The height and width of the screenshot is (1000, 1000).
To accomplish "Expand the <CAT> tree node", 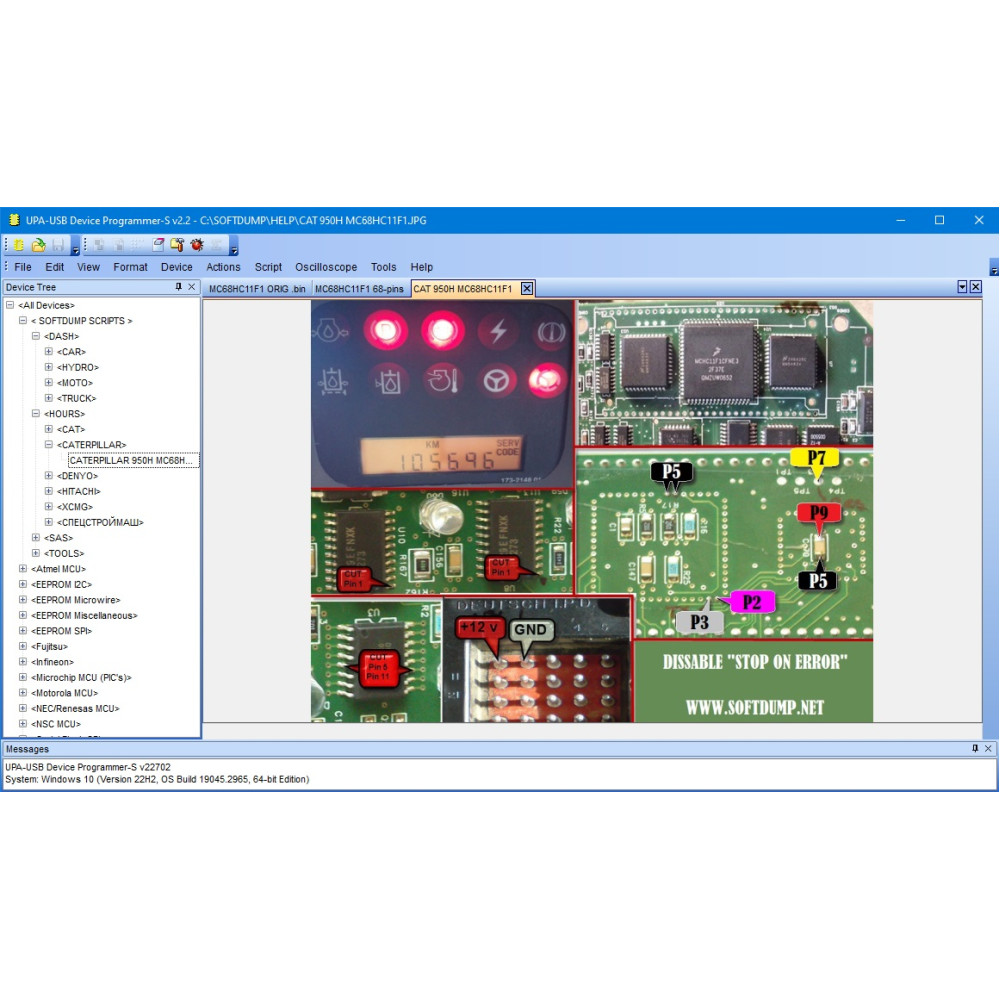I will pos(48,429).
